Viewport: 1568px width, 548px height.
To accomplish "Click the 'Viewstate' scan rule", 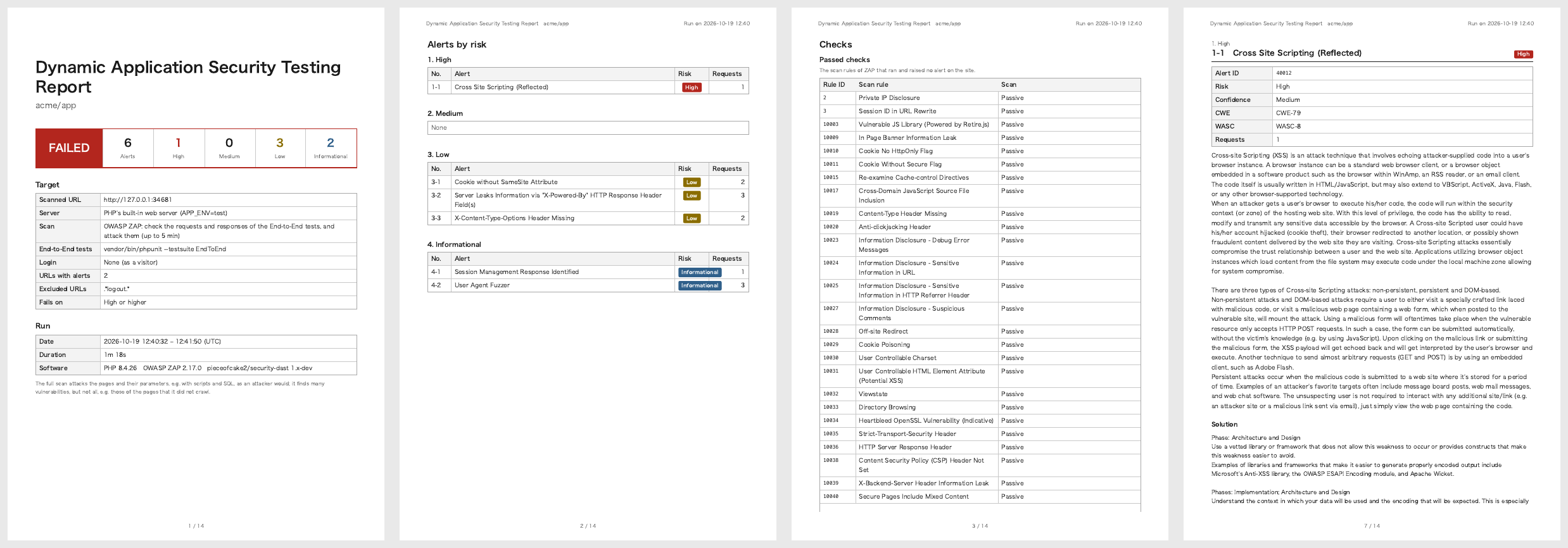I will tap(873, 394).
